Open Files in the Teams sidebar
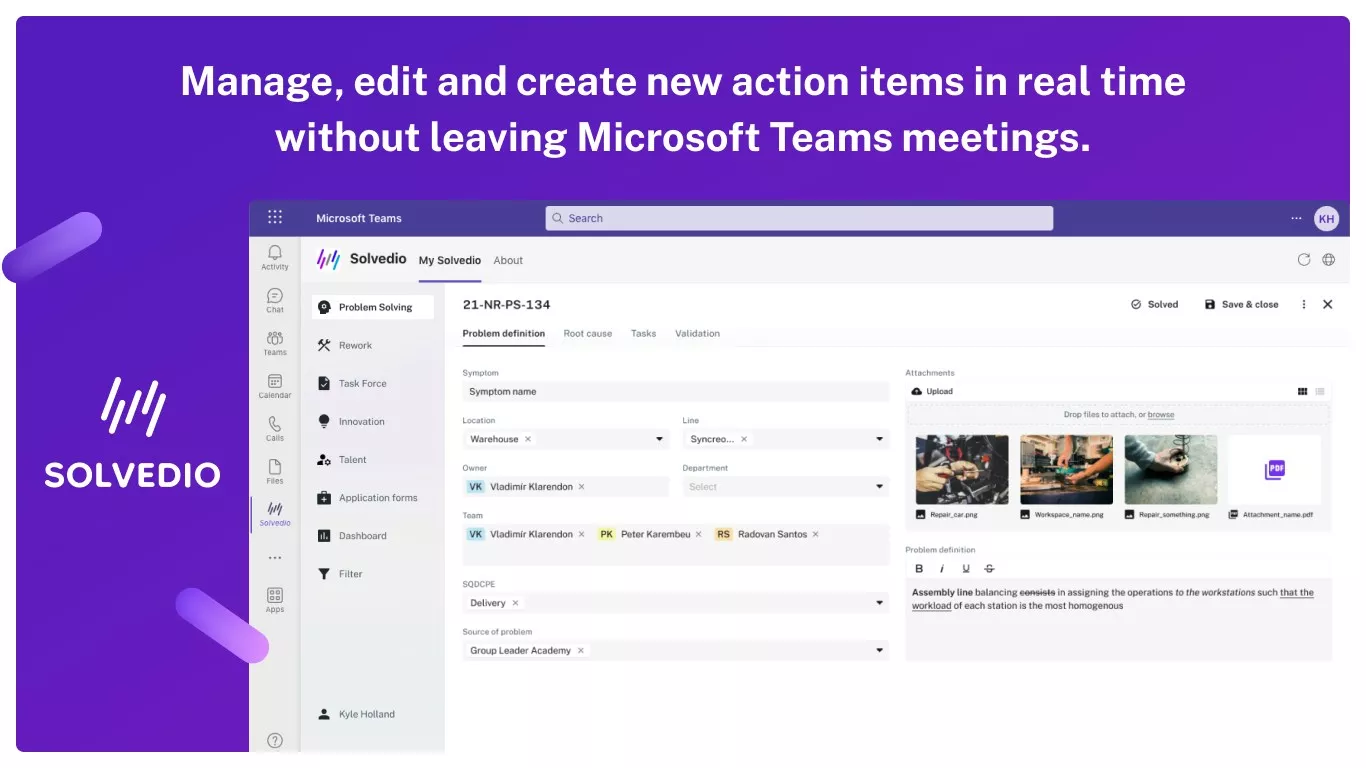The width and height of the screenshot is (1366, 768). [275, 473]
